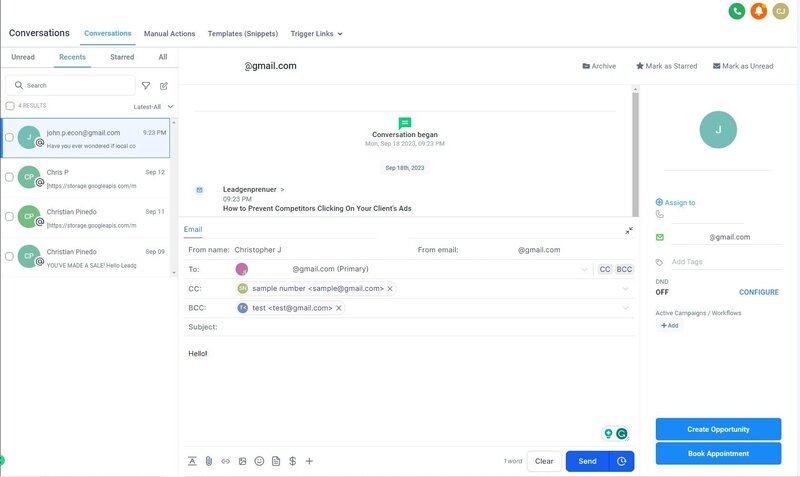This screenshot has height=477, width=800.
Task: Click Assign to link
Action: (675, 203)
